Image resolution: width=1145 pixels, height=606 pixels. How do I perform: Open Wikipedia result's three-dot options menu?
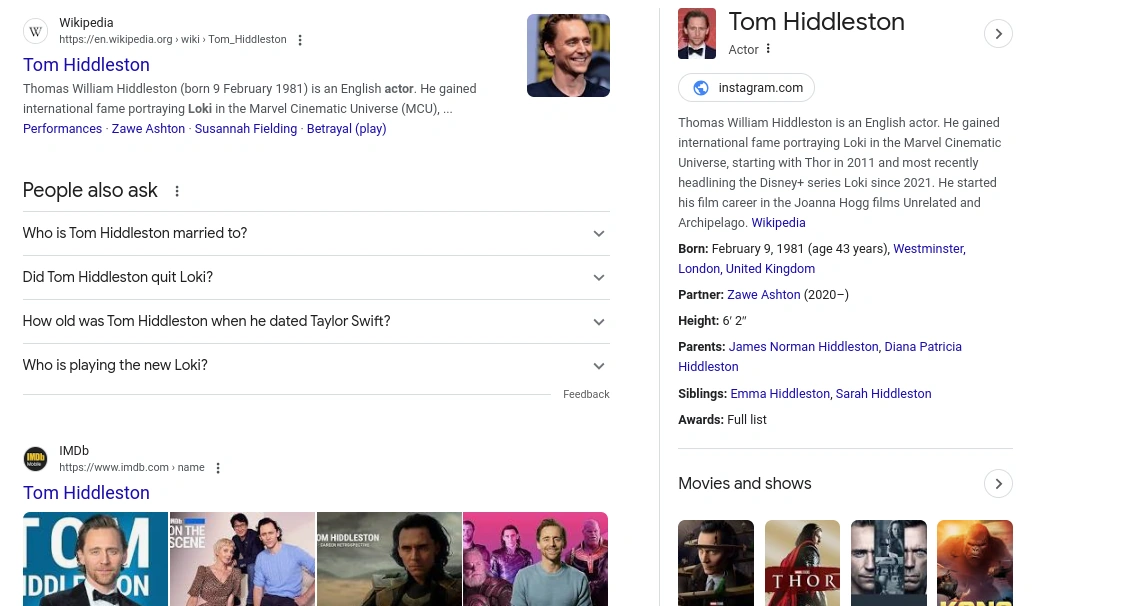coord(300,40)
